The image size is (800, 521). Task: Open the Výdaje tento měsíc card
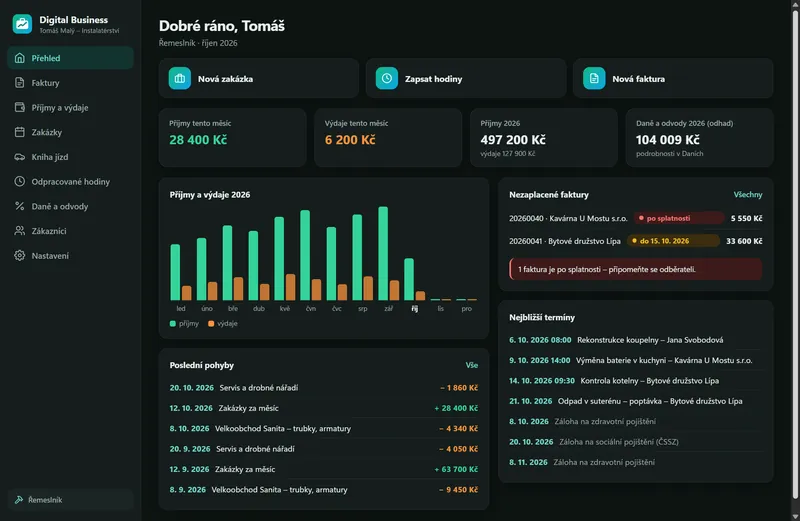pos(388,138)
